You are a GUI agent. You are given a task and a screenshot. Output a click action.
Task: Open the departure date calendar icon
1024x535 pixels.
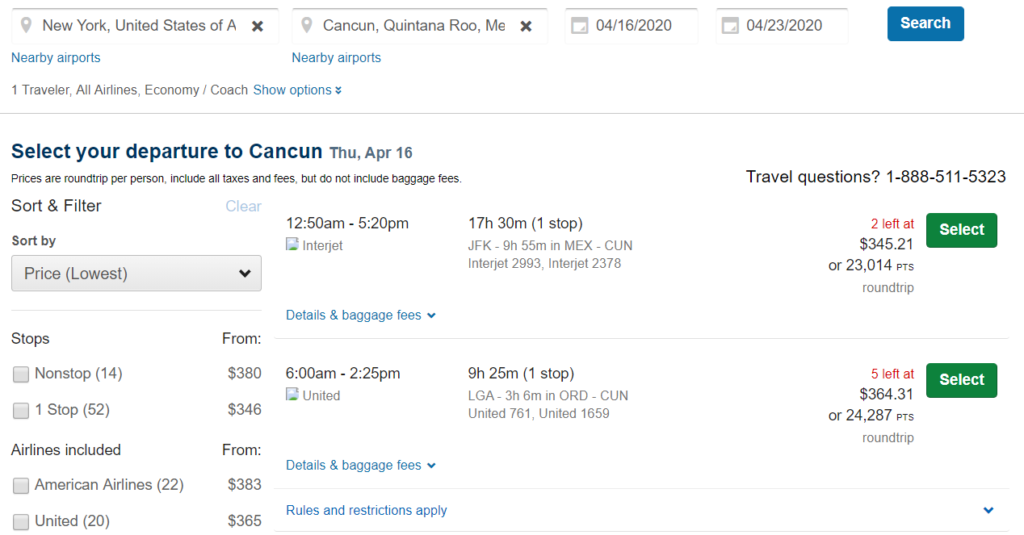coord(580,26)
